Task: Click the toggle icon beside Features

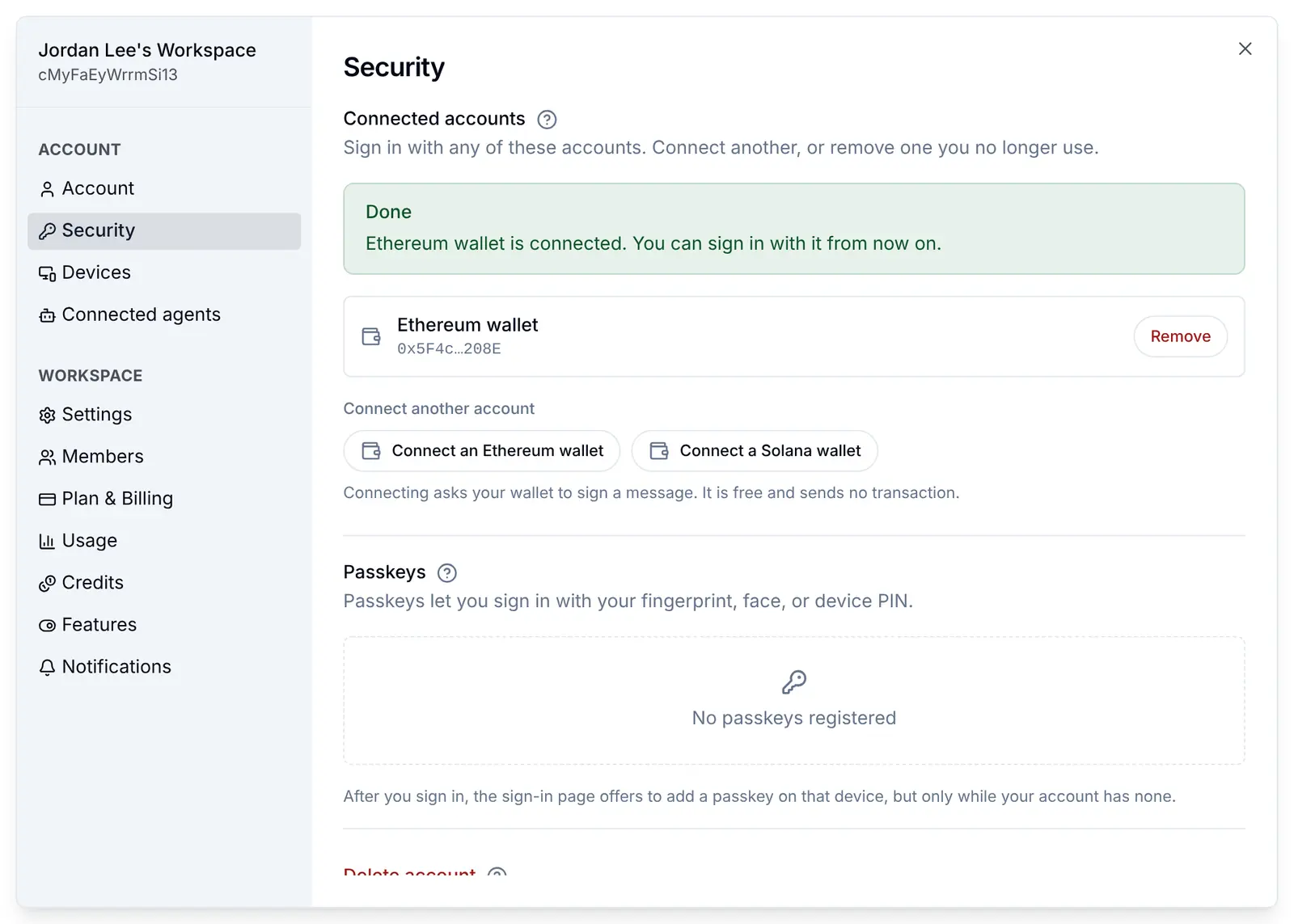Action: 47,625
